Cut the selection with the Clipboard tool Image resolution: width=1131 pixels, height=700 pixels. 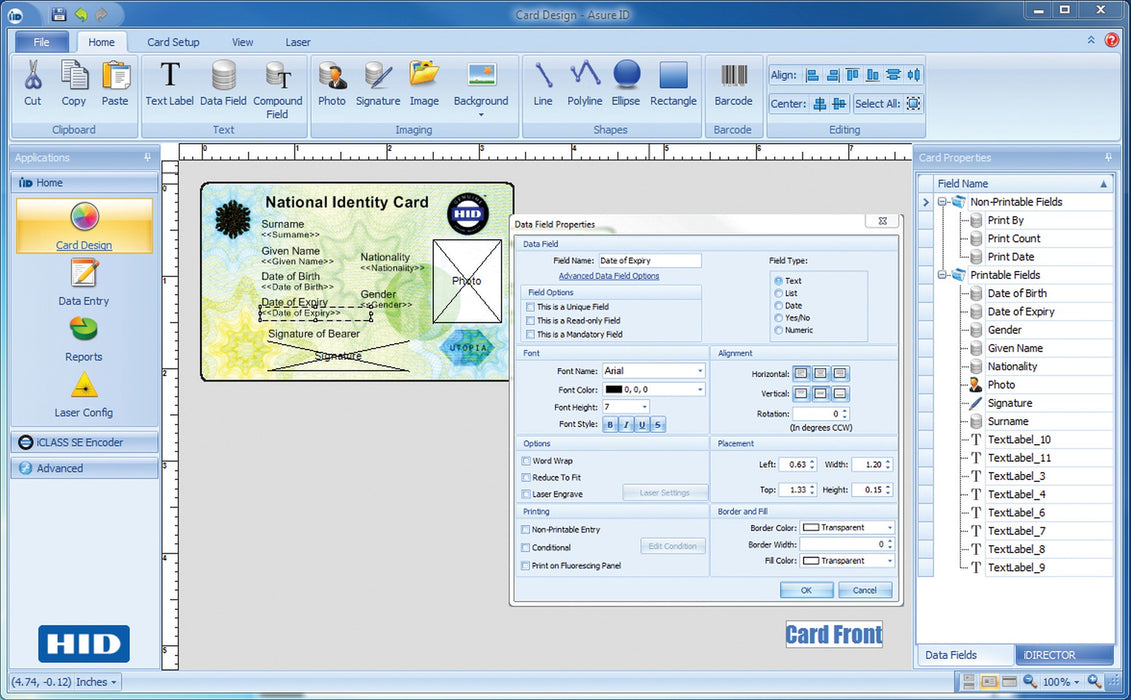[31, 85]
